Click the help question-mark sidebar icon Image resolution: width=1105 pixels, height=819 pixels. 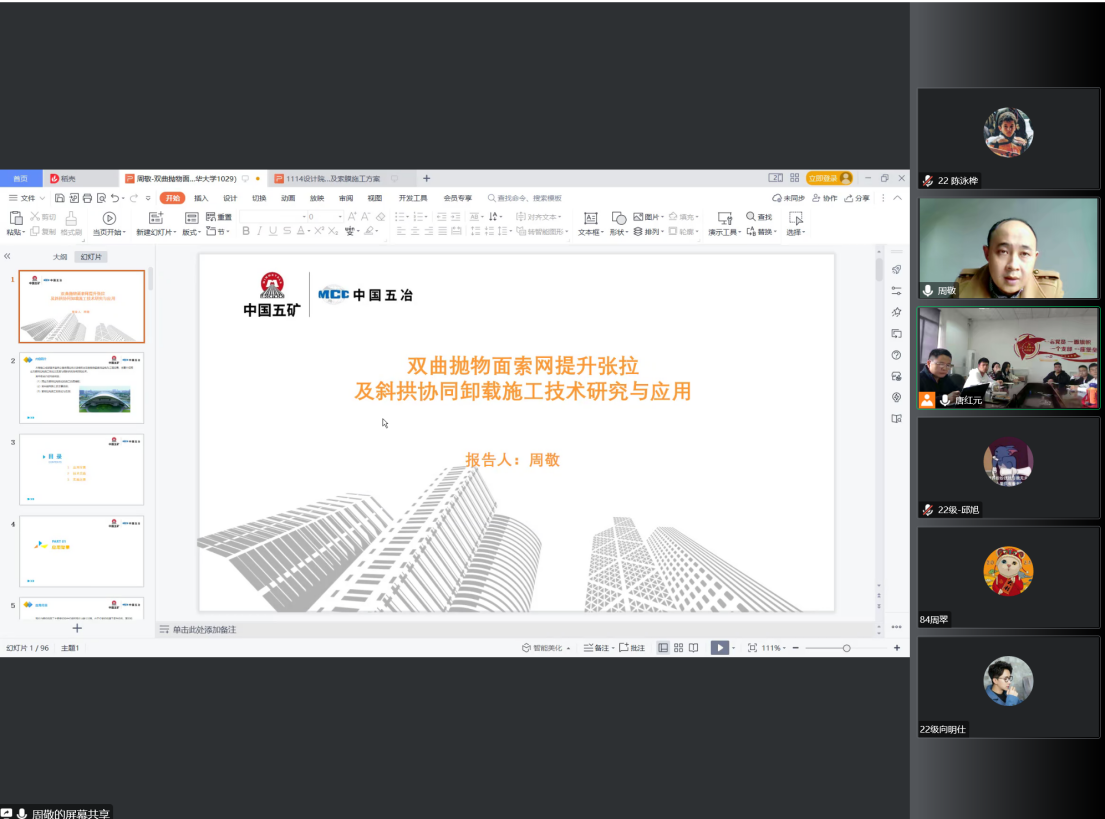pyautogui.click(x=896, y=355)
